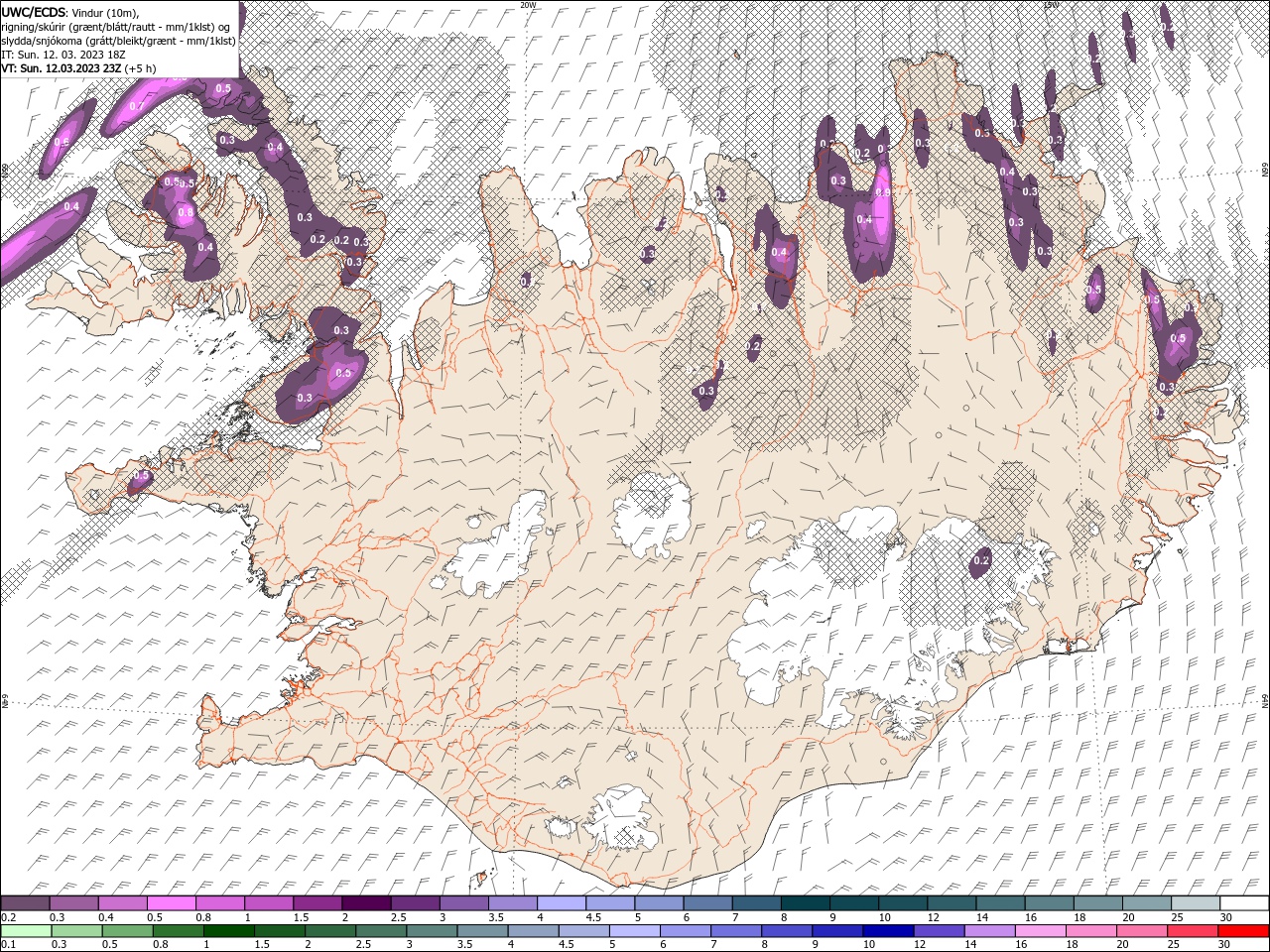Select the 7 swatch in the lower rain legend row

[736, 931]
